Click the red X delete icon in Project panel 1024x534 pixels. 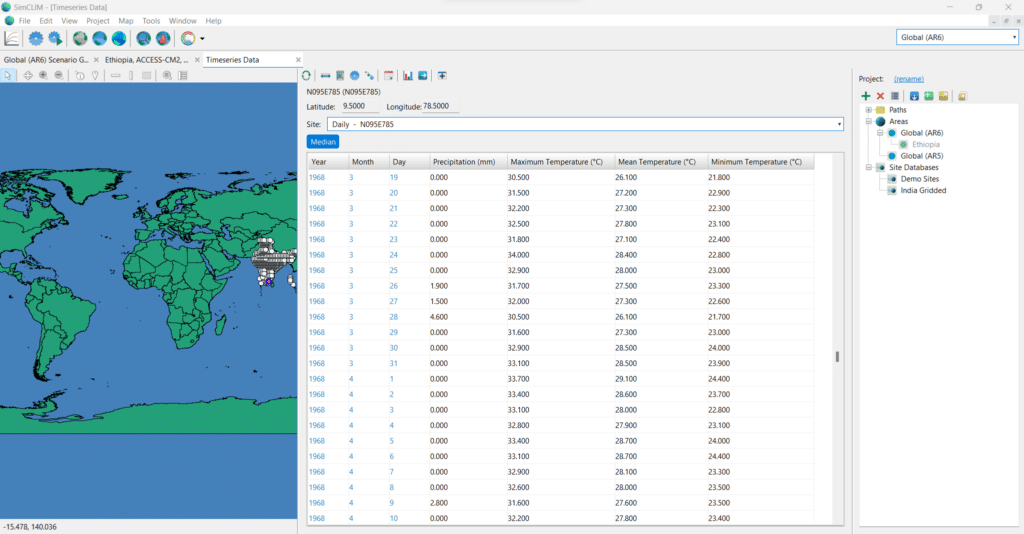(x=880, y=96)
